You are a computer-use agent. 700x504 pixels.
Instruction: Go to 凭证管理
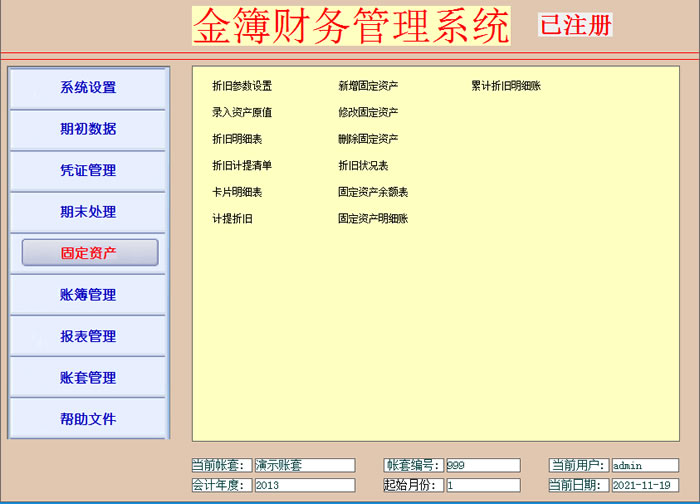point(88,171)
